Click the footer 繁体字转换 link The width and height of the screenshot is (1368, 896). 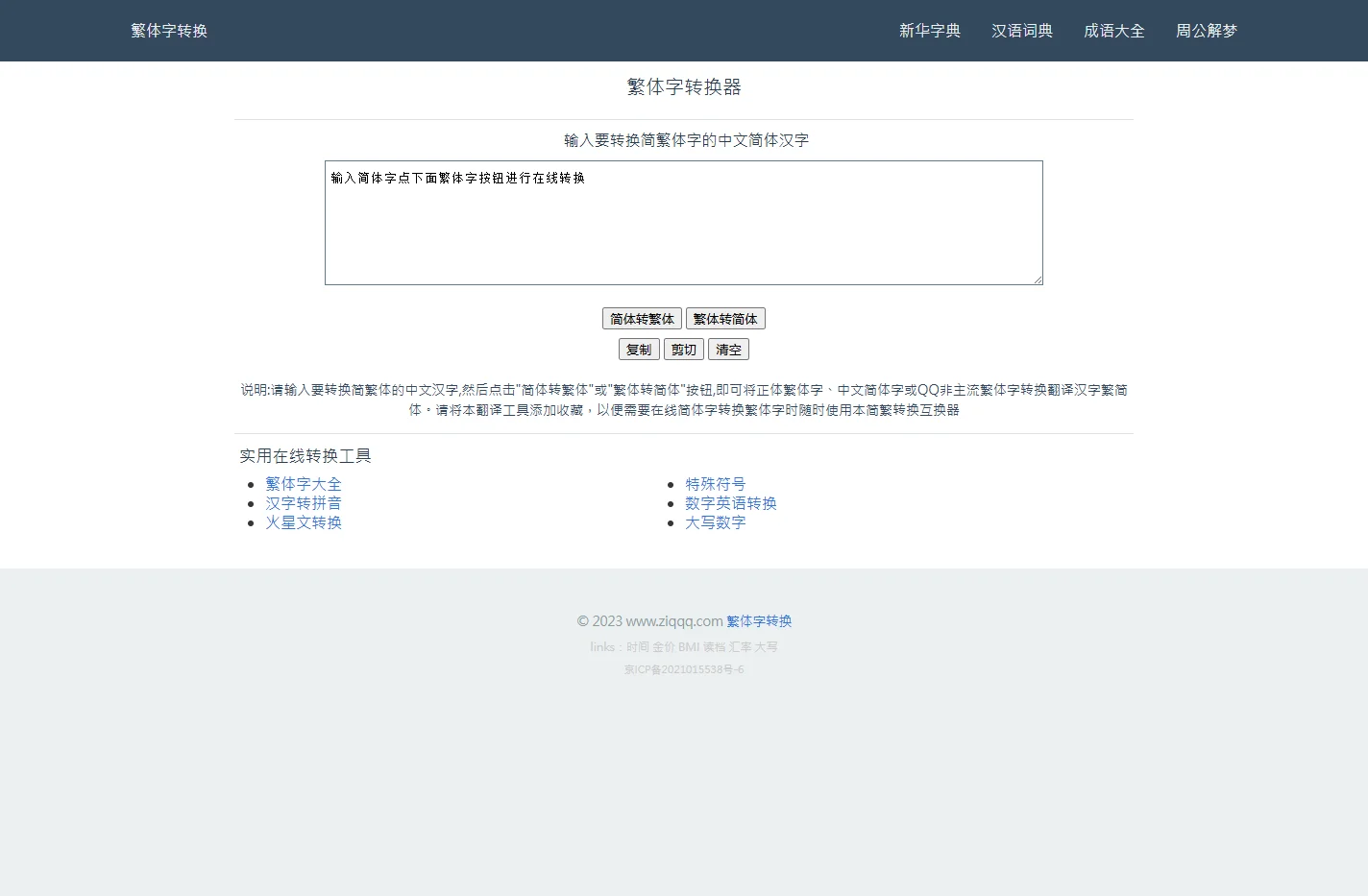click(759, 621)
